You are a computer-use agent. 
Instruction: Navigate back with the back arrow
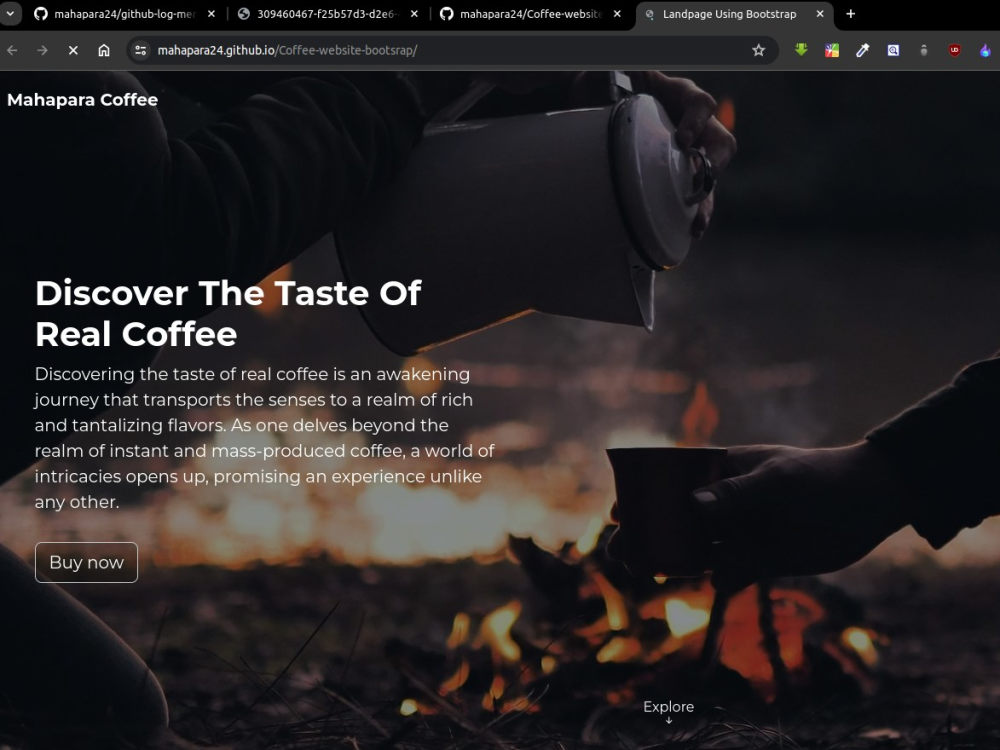click(10, 50)
